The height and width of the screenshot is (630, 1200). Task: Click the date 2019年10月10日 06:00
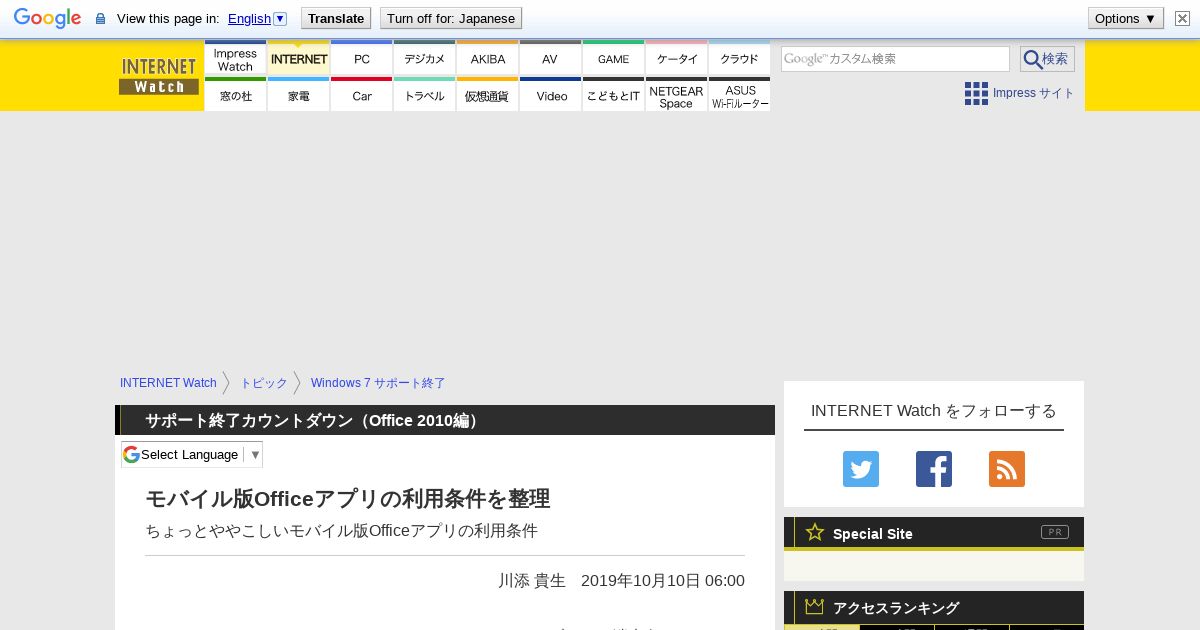(x=663, y=580)
